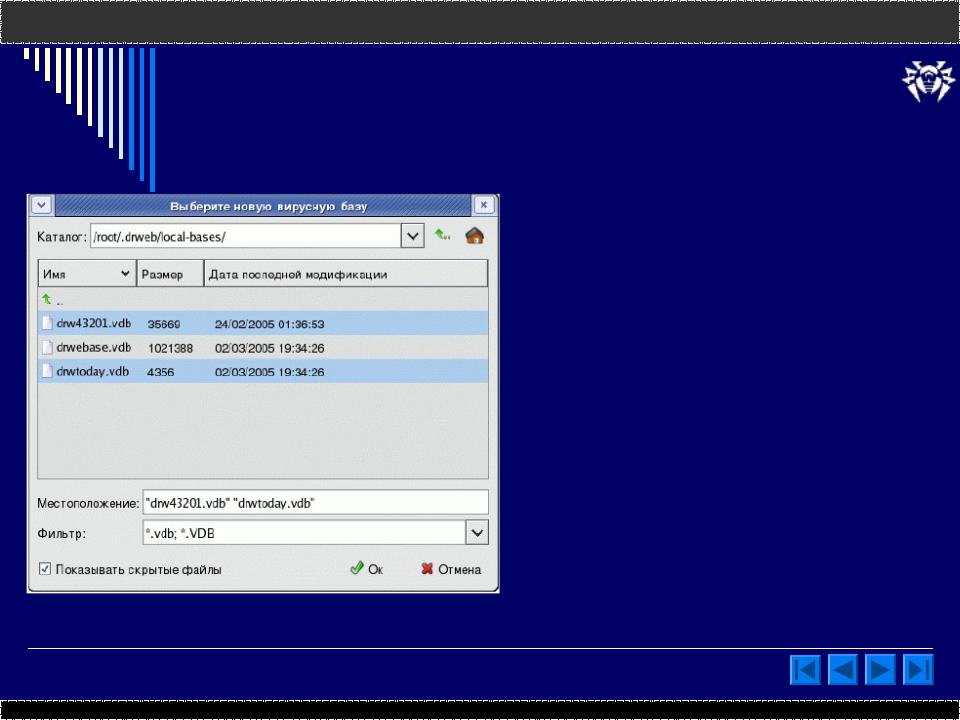Sort by Дата последней модификации column
The image size is (960, 720).
[x=346, y=274]
